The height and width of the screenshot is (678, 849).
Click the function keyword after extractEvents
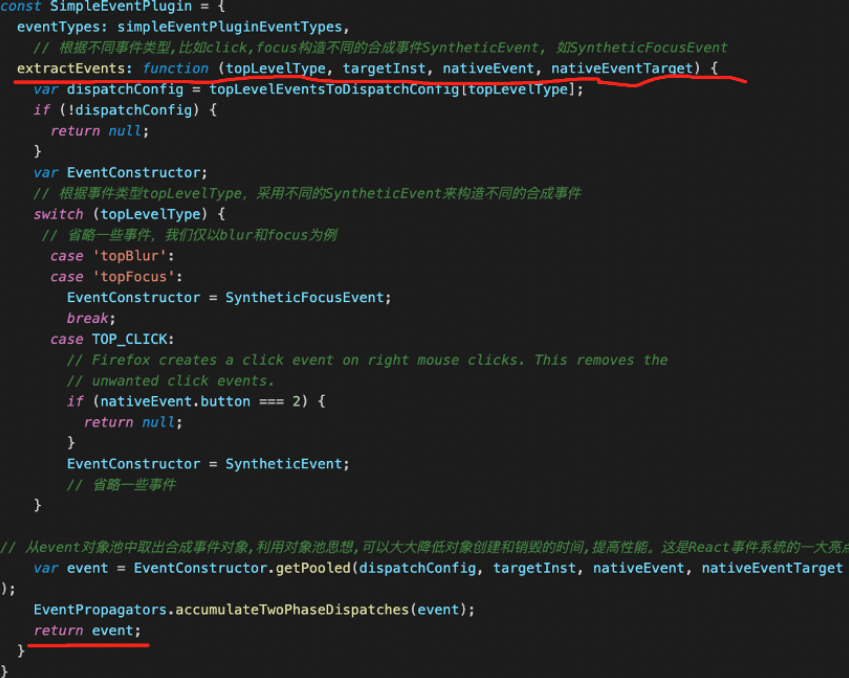175,69
